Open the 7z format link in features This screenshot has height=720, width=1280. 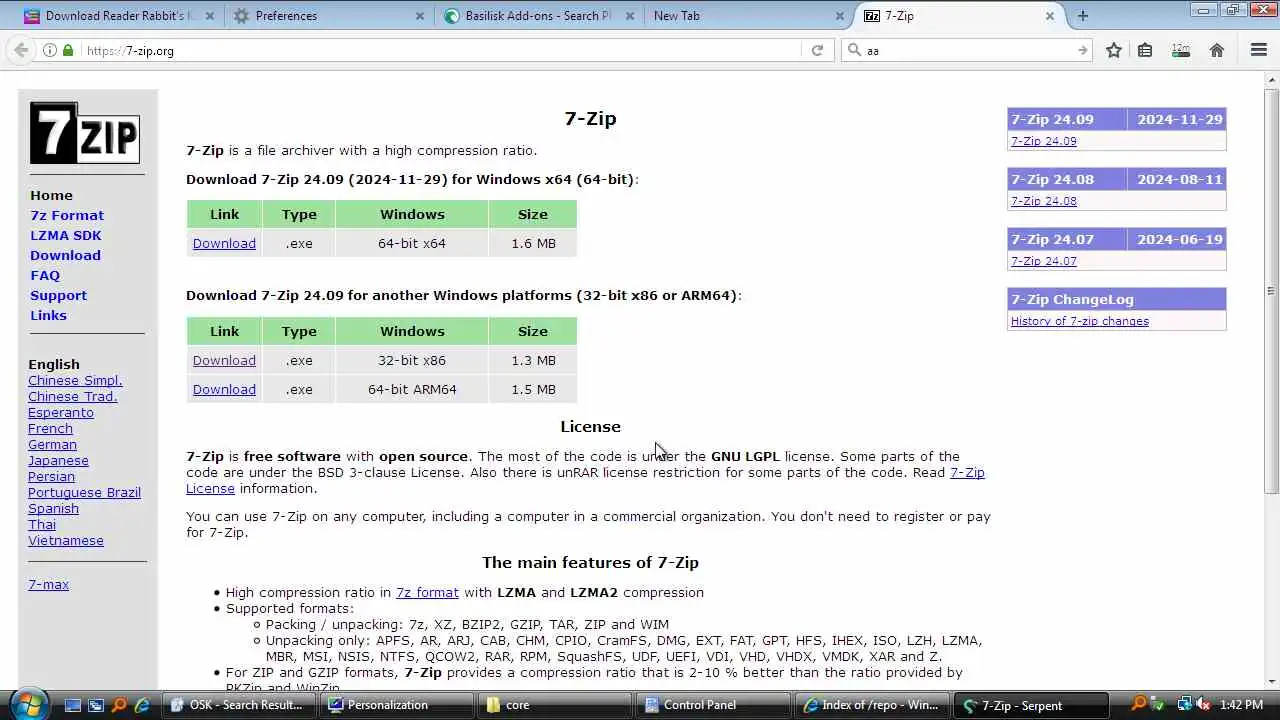(427, 592)
